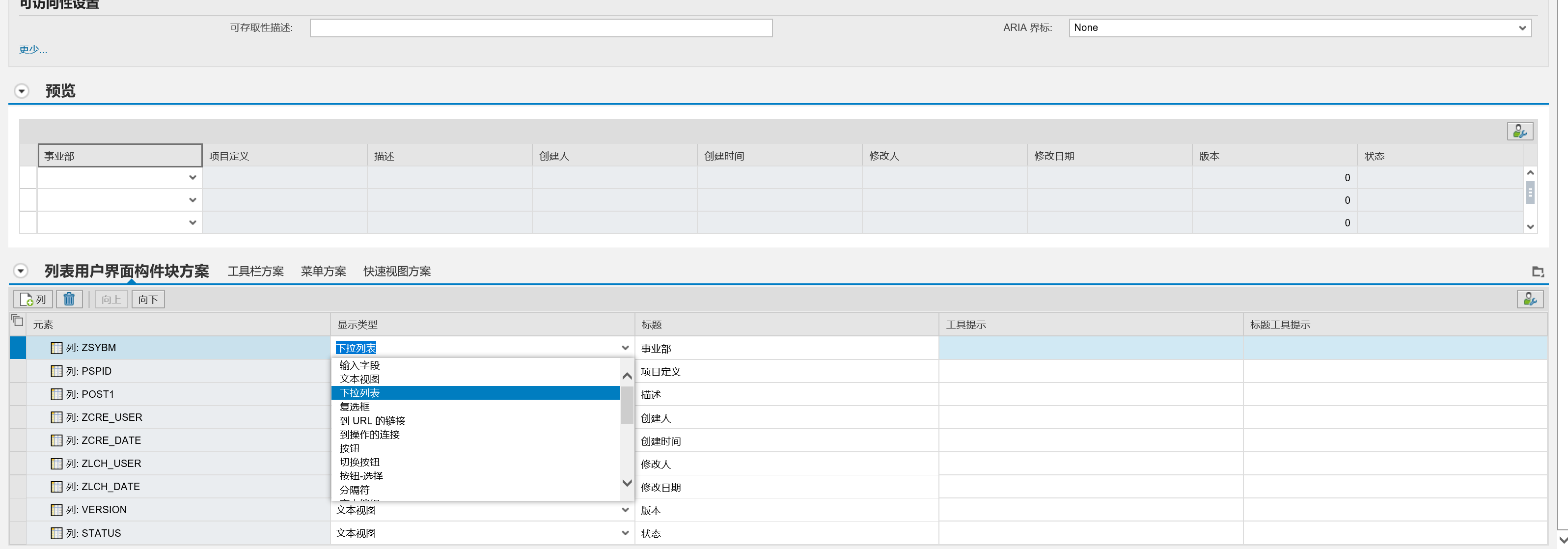Image resolution: width=1568 pixels, height=549 pixels.
Task: Select row marker for 列: PSPID
Action: click(18, 371)
